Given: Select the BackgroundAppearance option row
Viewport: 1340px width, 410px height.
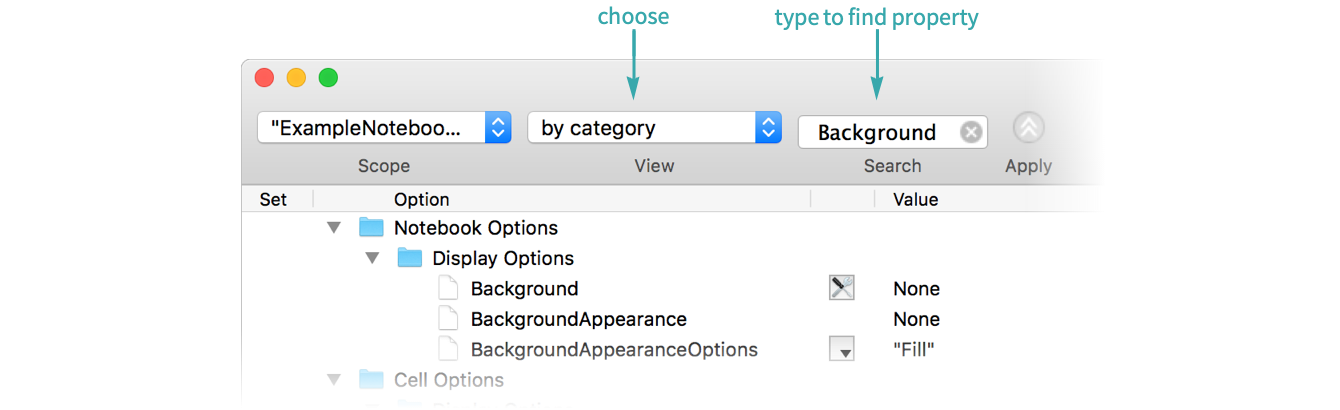Looking at the screenshot, I should tap(578, 319).
